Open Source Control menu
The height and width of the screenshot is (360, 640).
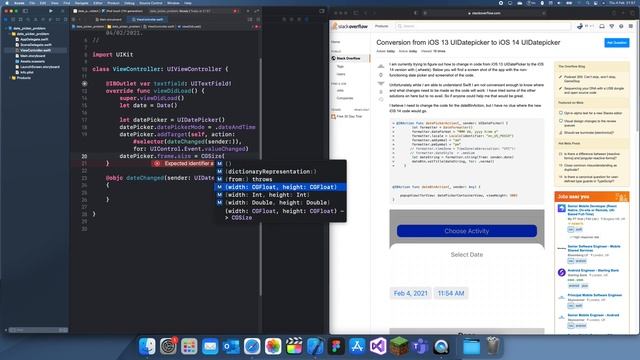click(x=151, y=3)
